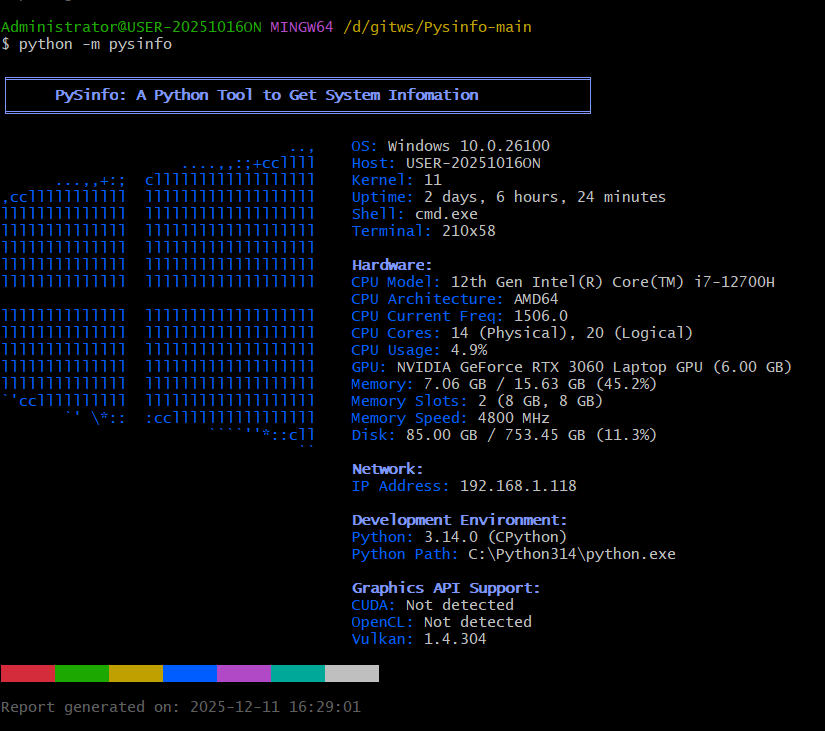Click the Python Path C:\Python314\python.exe line
The image size is (825, 731).
(x=514, y=554)
